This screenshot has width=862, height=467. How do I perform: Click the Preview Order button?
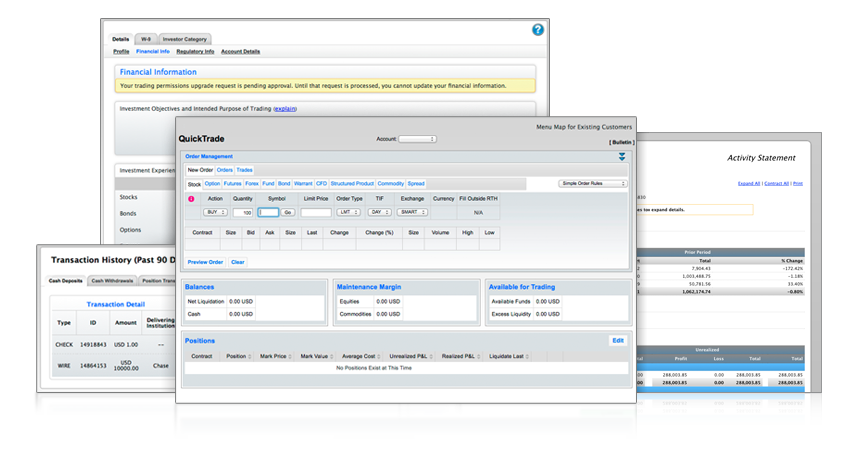pos(205,262)
